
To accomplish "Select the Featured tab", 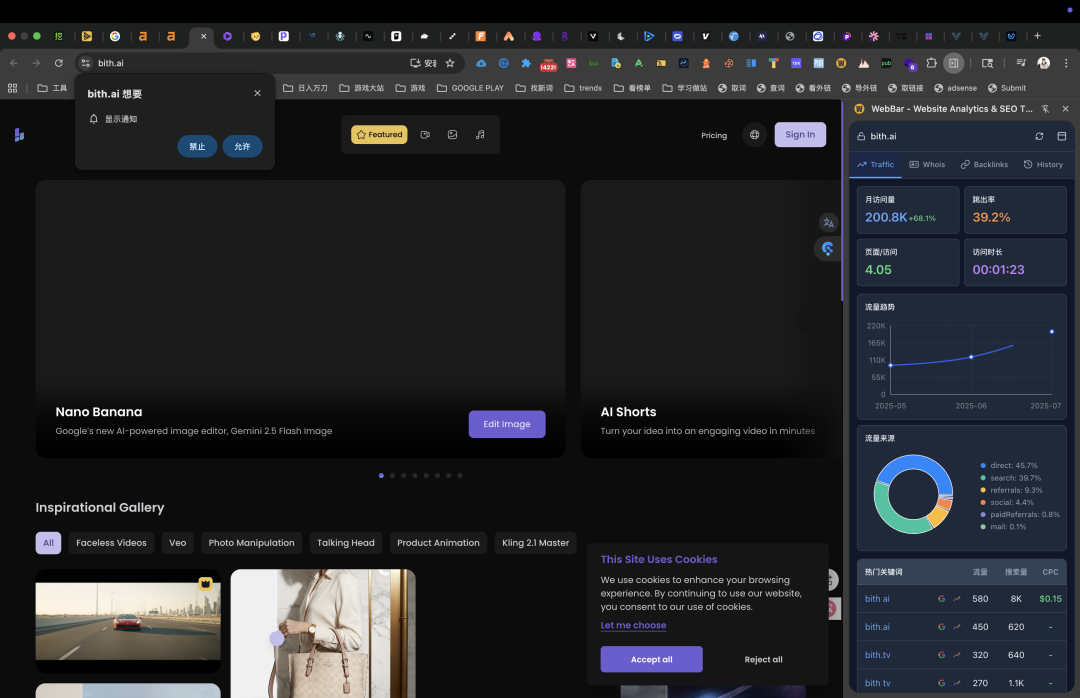I will (379, 134).
